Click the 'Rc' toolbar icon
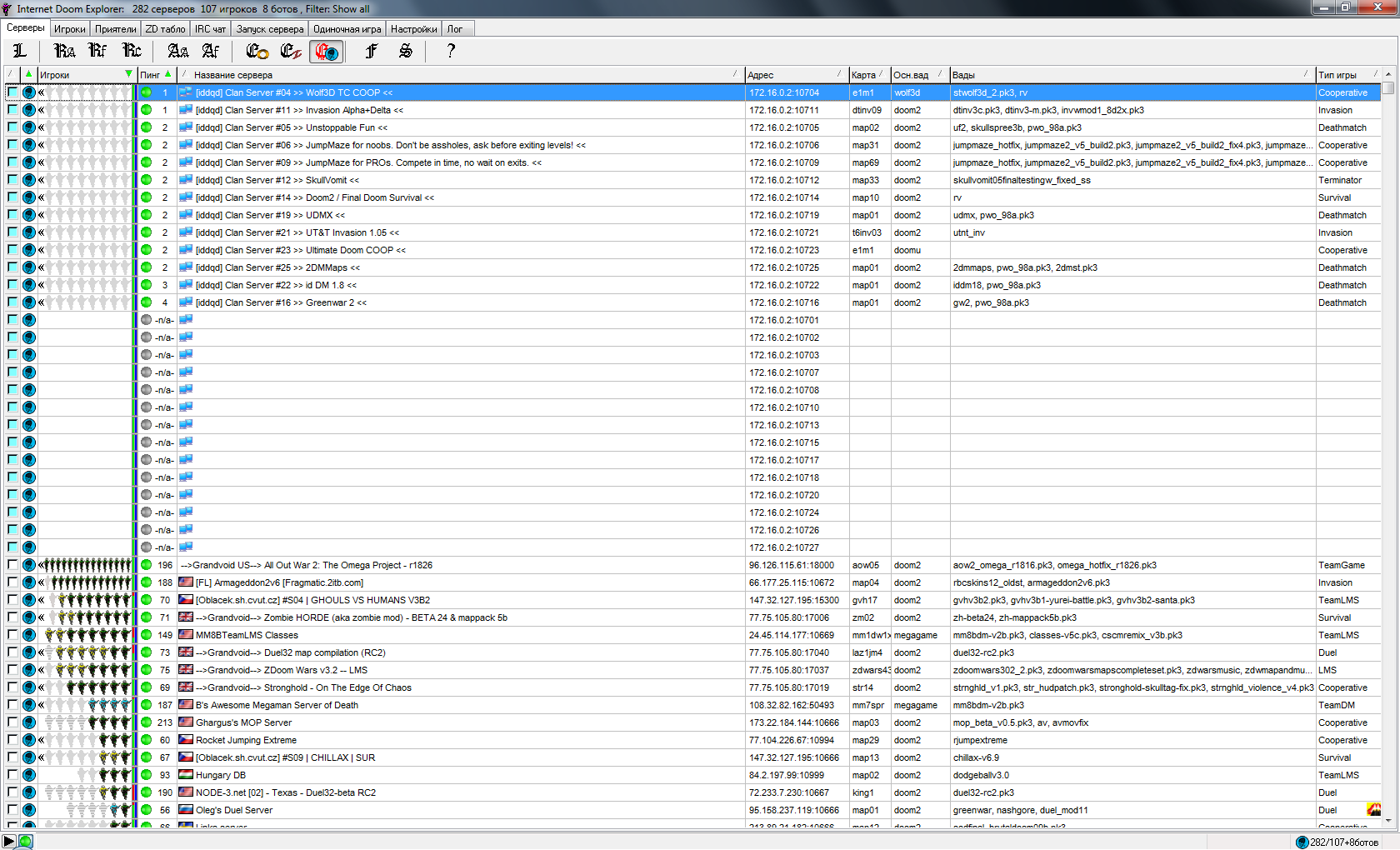This screenshot has width=1400, height=850. [x=132, y=52]
